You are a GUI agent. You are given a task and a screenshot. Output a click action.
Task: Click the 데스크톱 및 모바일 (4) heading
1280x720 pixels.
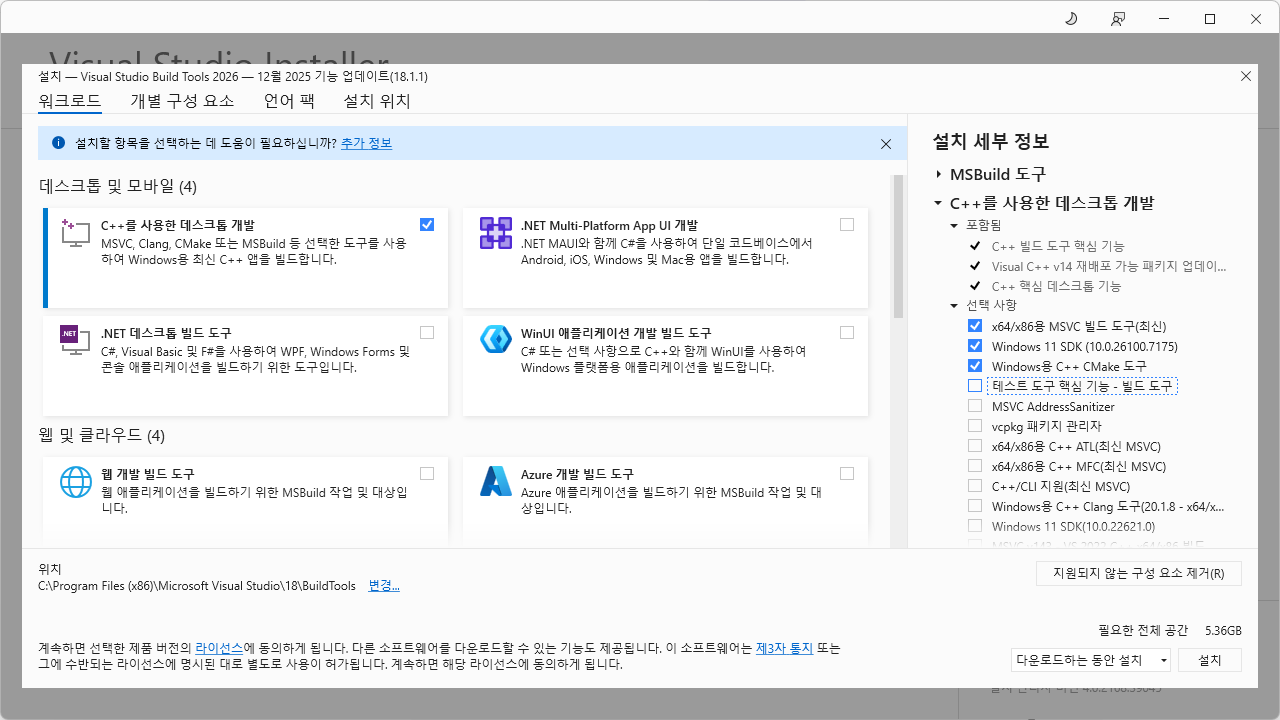[118, 186]
